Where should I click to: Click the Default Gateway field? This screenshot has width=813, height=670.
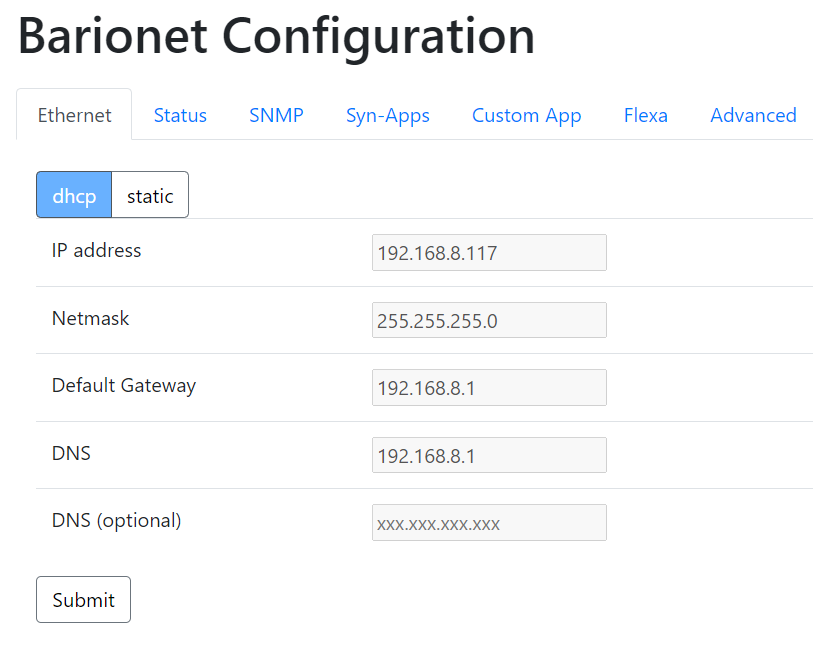[x=489, y=387]
